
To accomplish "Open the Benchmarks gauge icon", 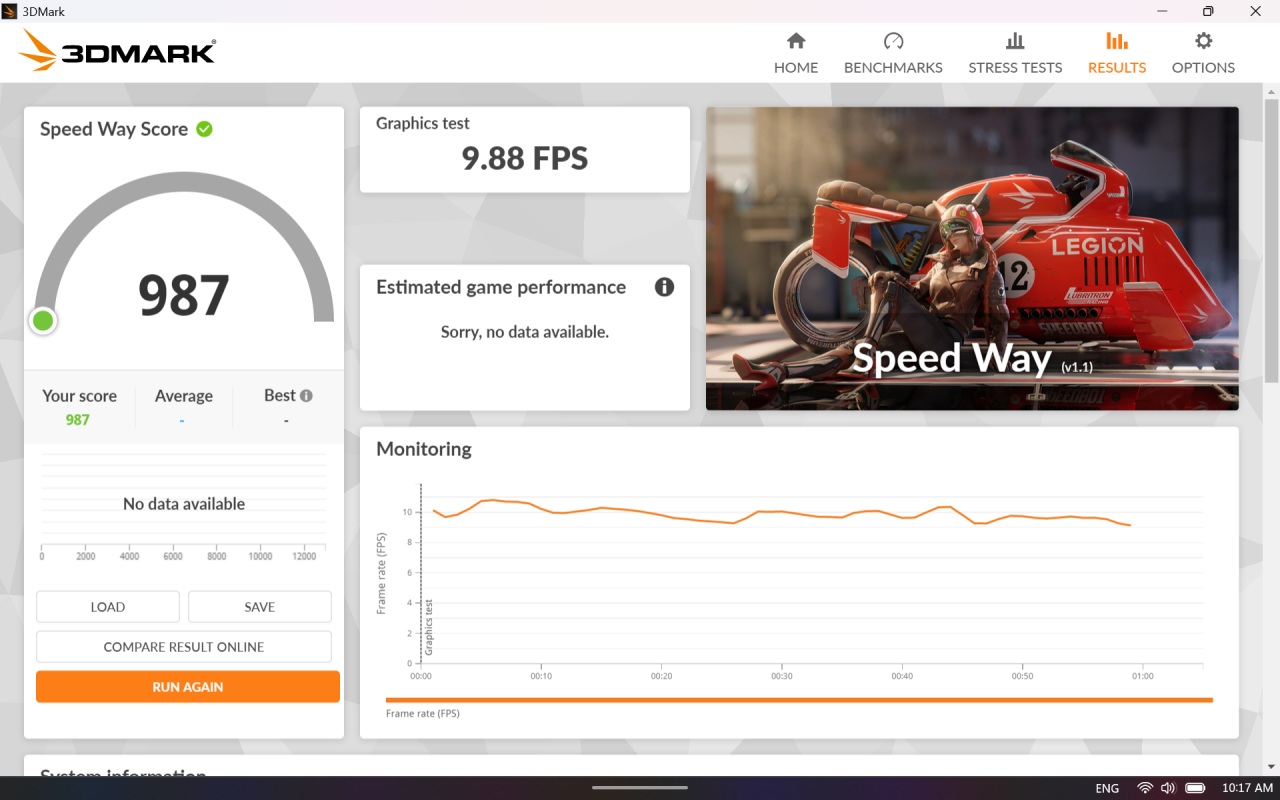I will click(x=893, y=41).
